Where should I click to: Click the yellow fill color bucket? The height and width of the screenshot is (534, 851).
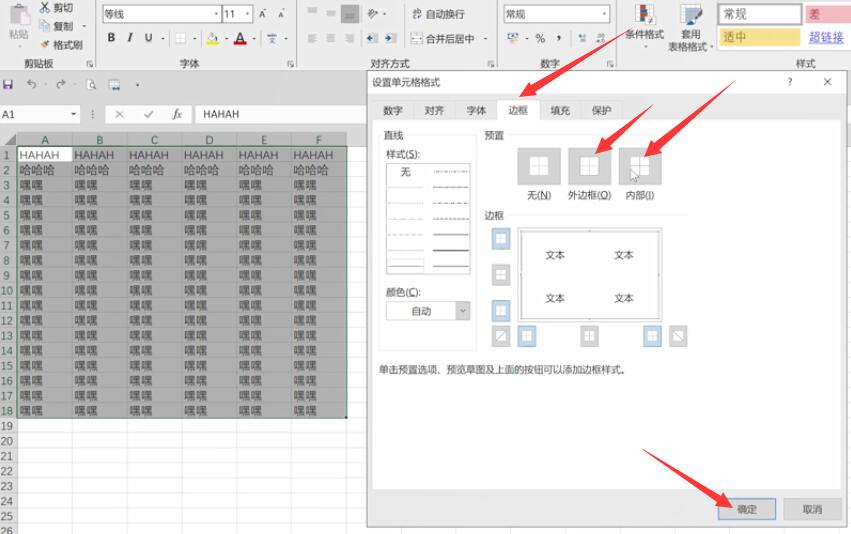coord(213,38)
